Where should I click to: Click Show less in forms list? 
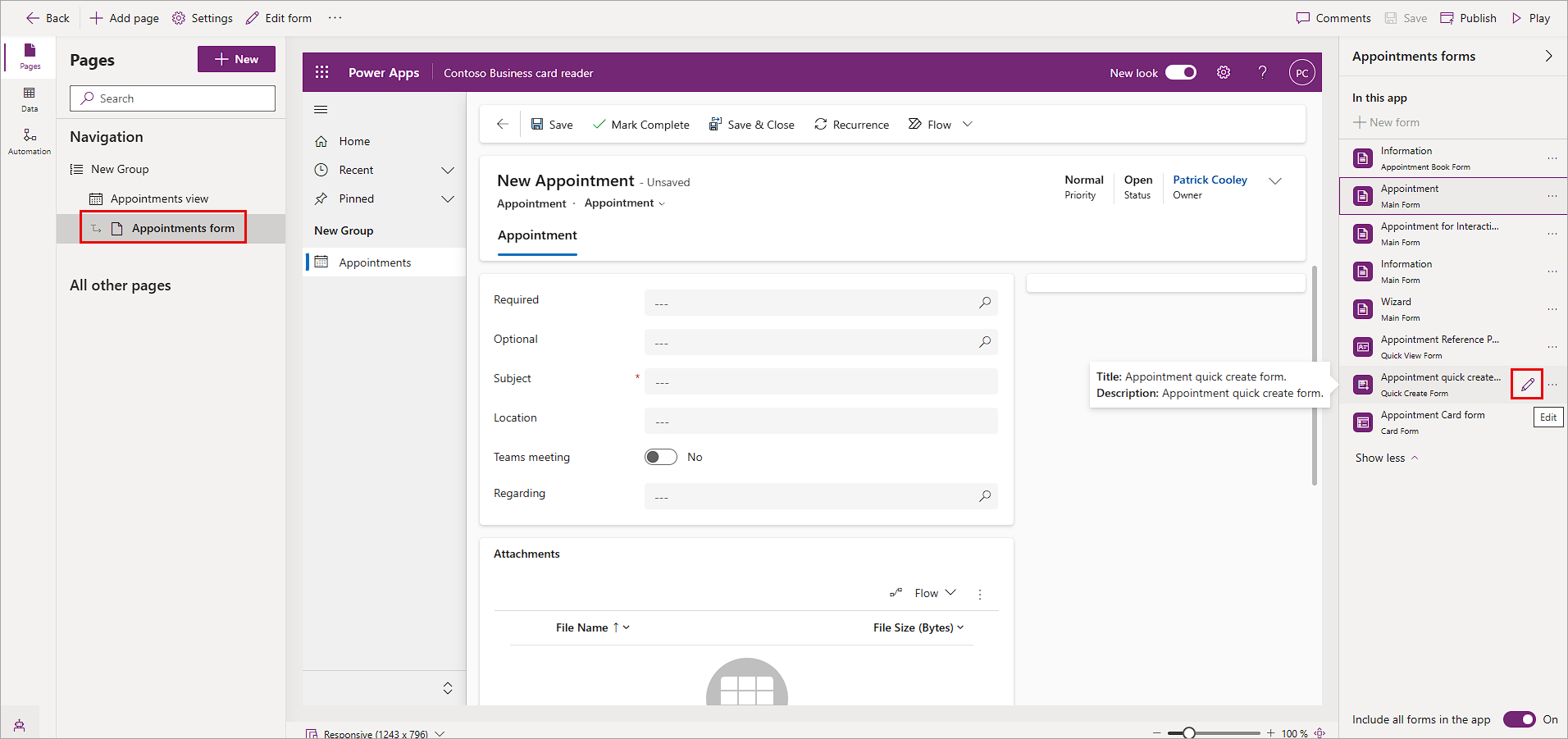point(1386,458)
